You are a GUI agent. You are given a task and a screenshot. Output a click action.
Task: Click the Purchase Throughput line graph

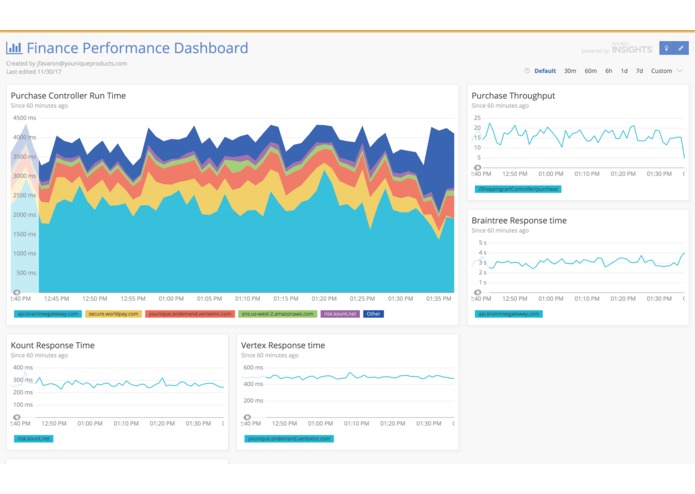pos(583,135)
